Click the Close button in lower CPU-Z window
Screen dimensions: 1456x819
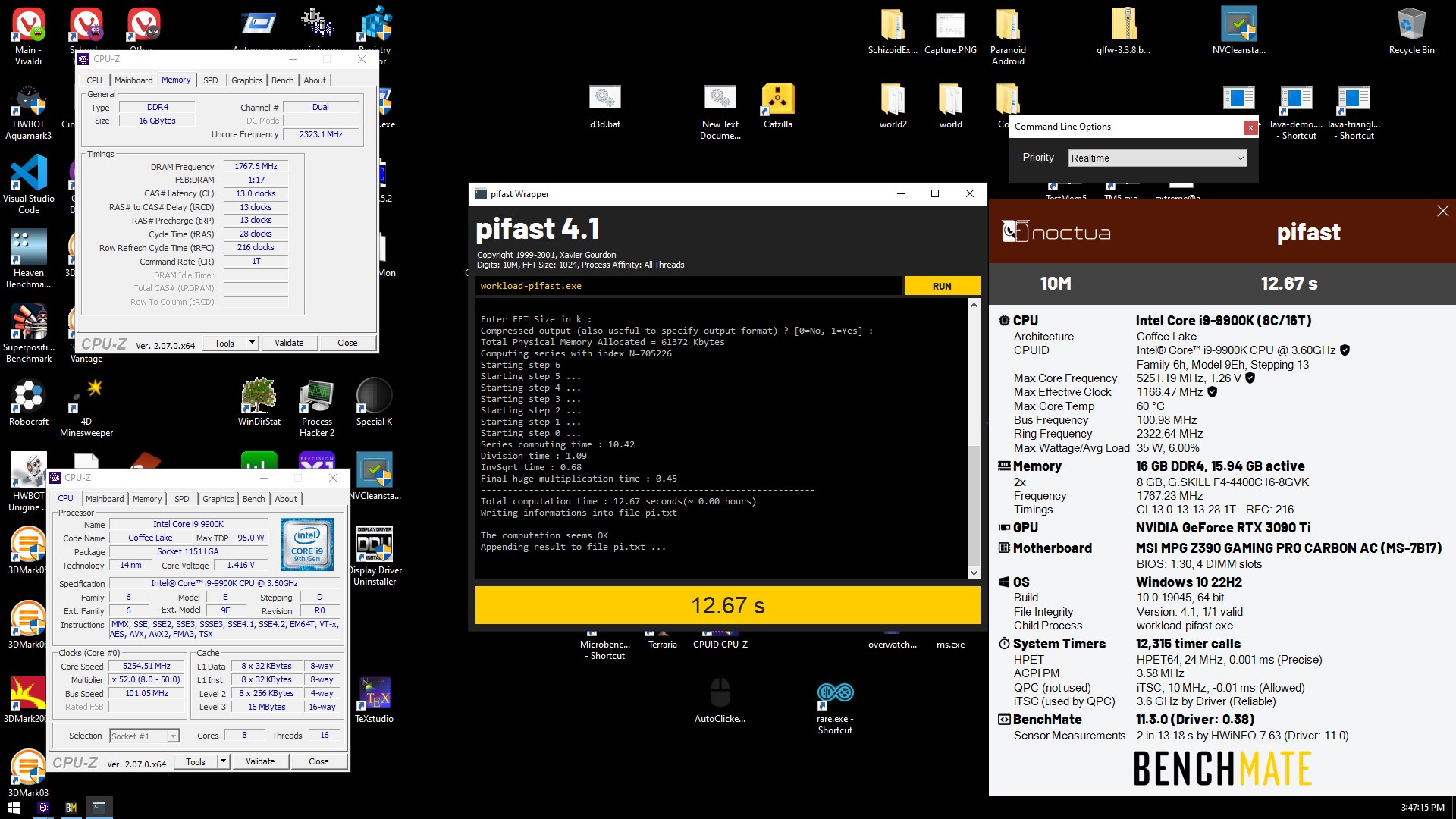click(318, 761)
